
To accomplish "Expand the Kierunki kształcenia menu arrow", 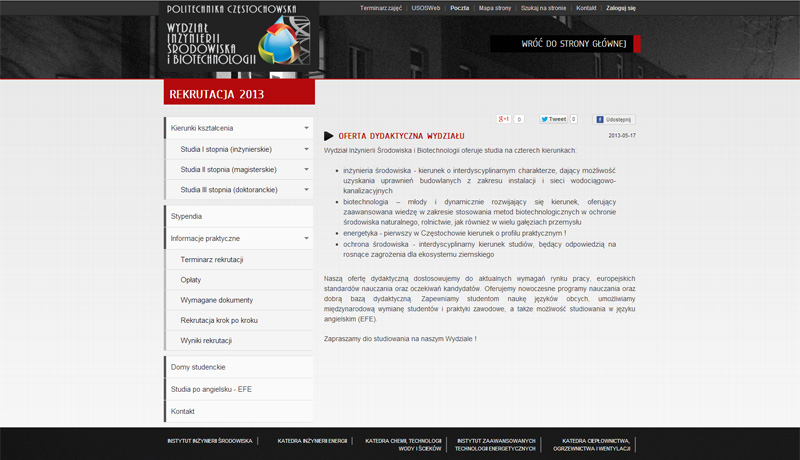I will 306,128.
